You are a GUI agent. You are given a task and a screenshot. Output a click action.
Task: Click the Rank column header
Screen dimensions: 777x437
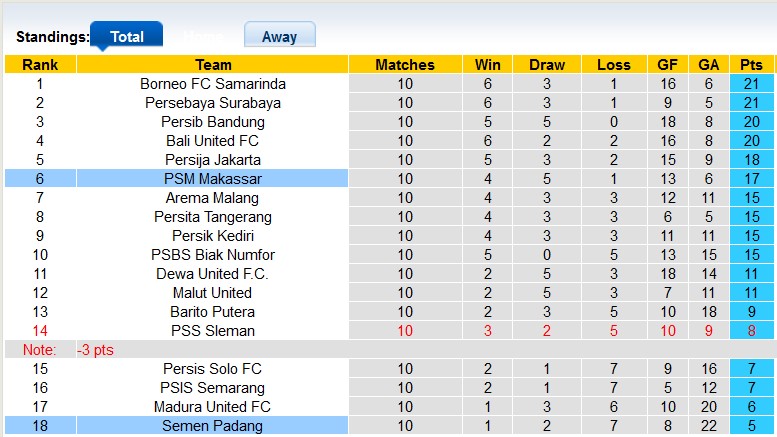click(39, 65)
